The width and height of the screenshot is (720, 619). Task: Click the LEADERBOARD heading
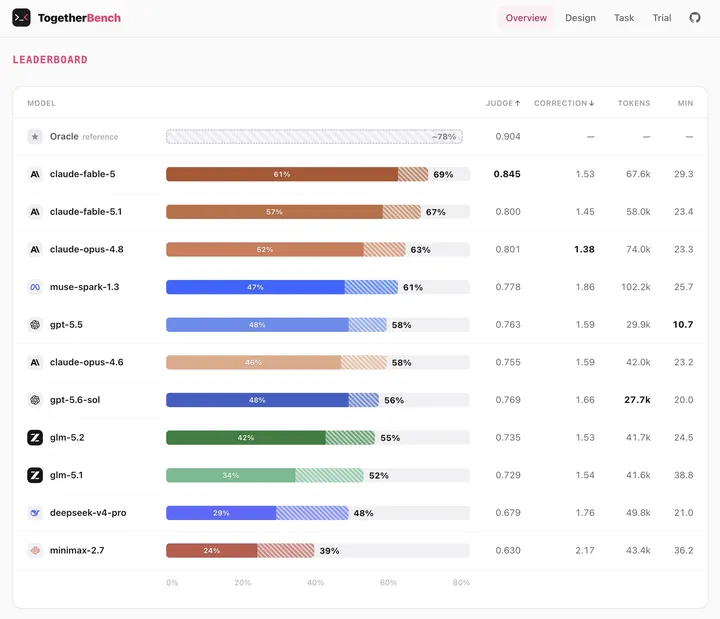tap(50, 60)
